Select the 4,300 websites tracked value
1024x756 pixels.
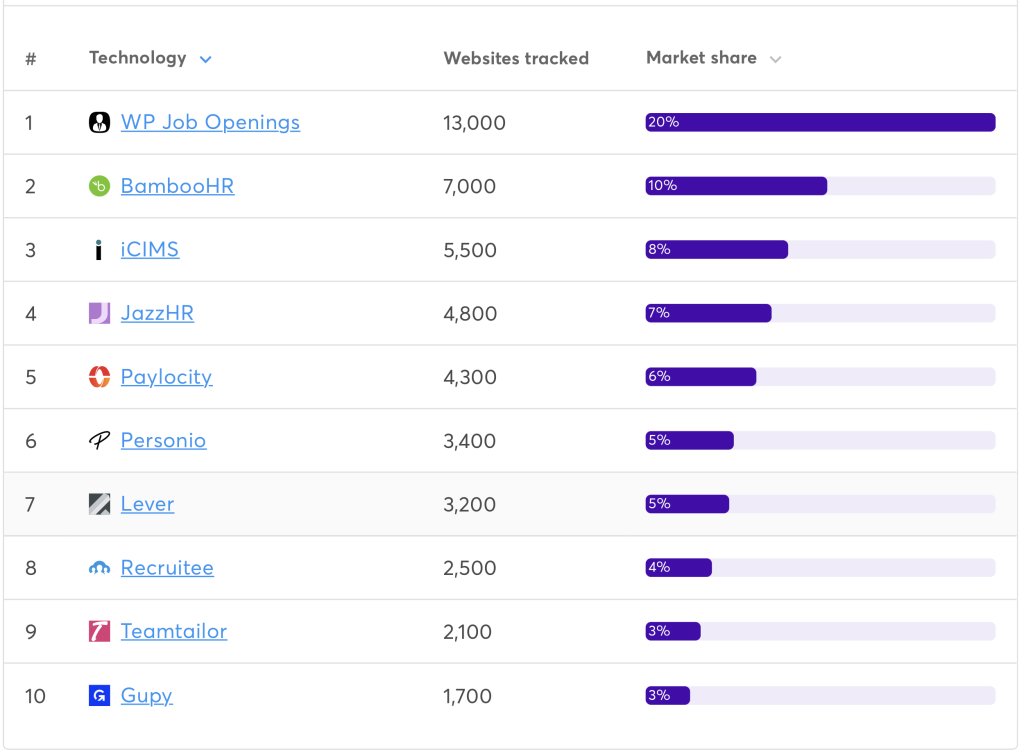[470, 377]
